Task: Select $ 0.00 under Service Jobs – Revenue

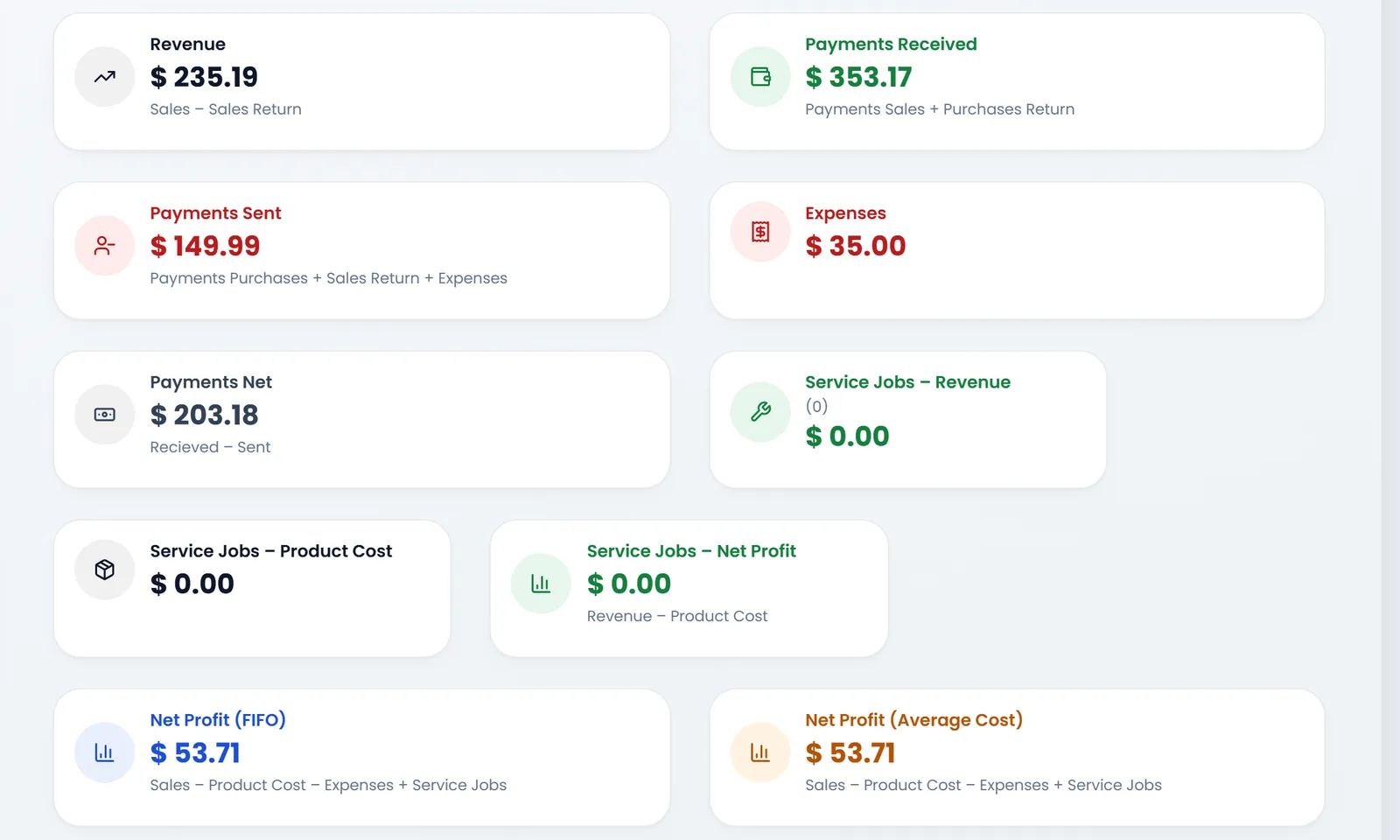Action: (x=847, y=436)
